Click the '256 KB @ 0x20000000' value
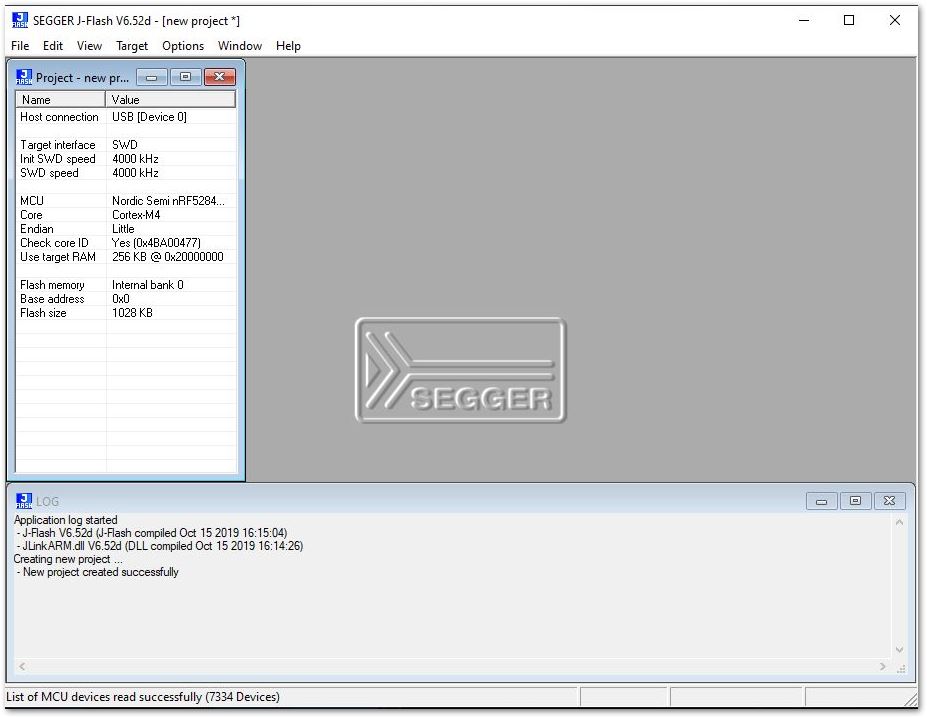 168,257
